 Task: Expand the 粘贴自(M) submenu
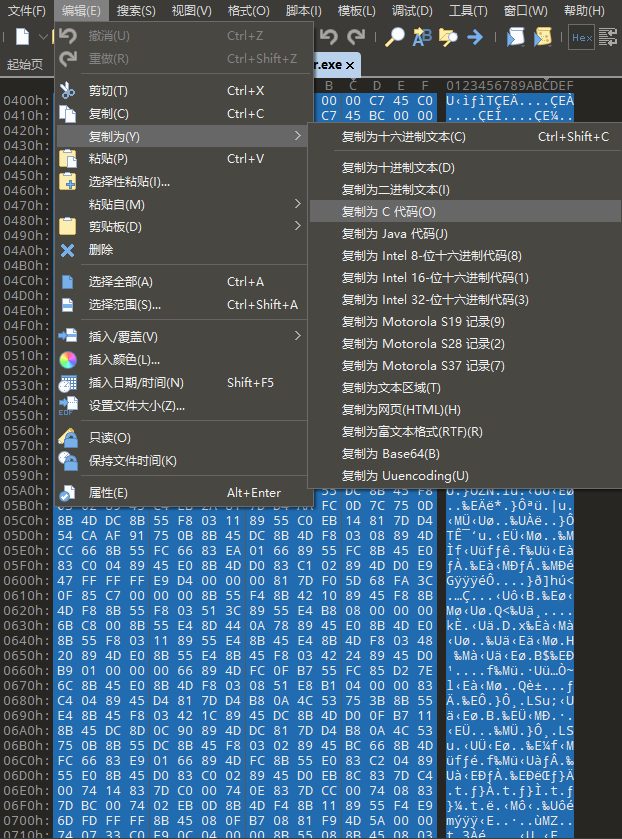[181, 204]
